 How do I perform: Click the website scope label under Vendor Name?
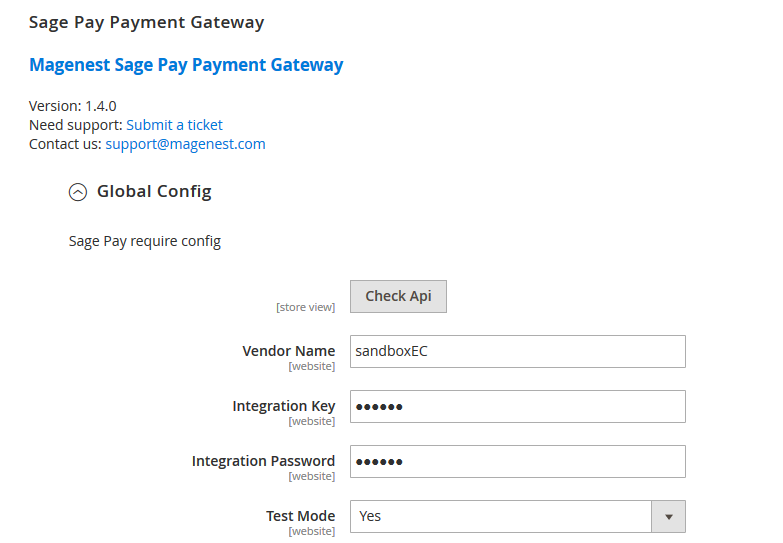pos(311,366)
